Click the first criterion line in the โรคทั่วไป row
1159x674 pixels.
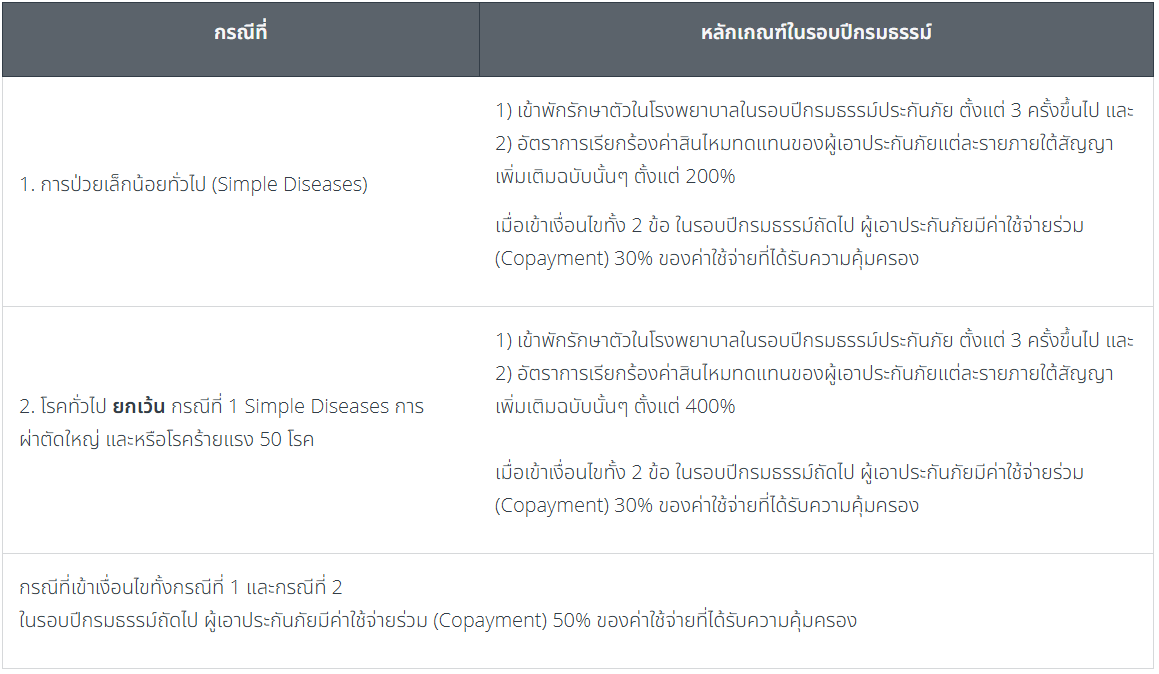814,340
